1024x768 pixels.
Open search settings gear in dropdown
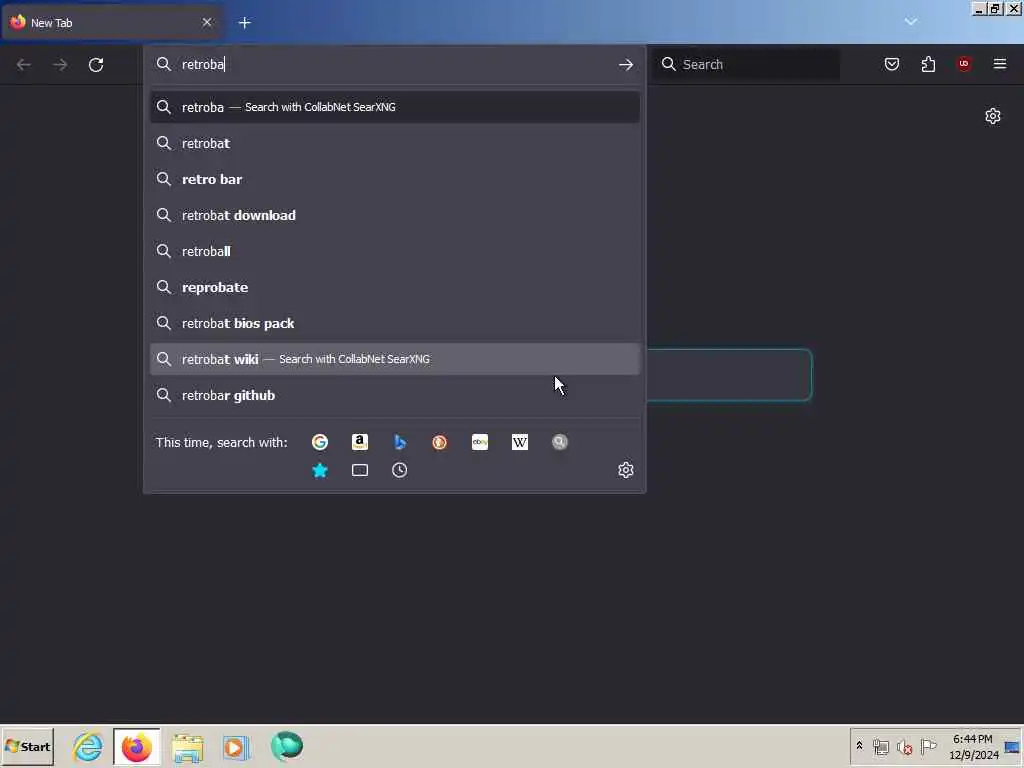(x=626, y=470)
